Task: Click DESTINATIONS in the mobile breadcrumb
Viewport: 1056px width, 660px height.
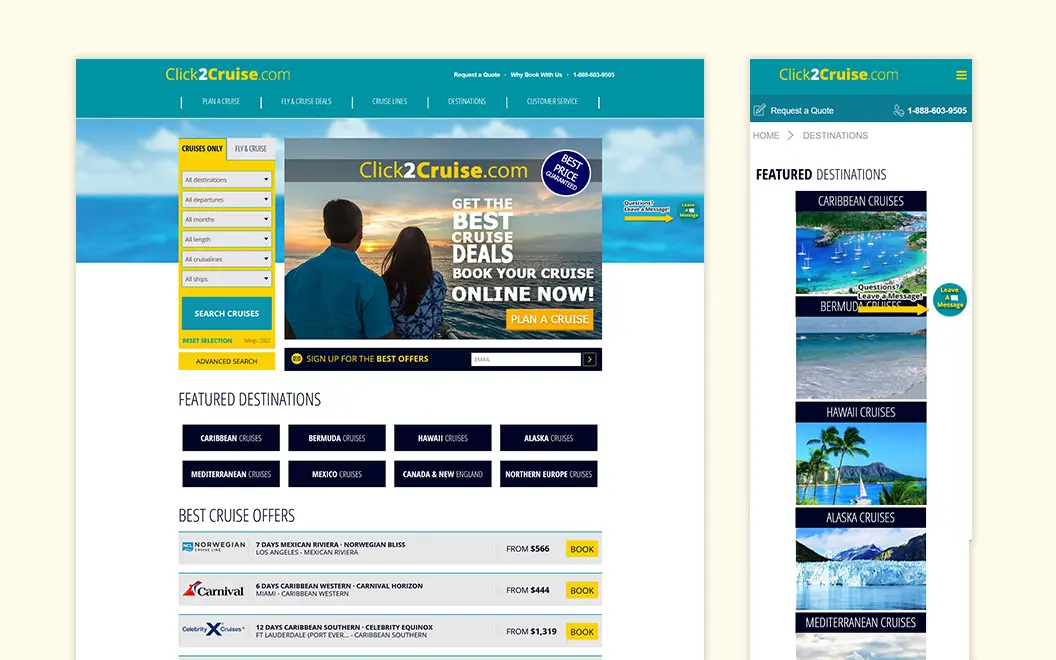Action: (835, 135)
